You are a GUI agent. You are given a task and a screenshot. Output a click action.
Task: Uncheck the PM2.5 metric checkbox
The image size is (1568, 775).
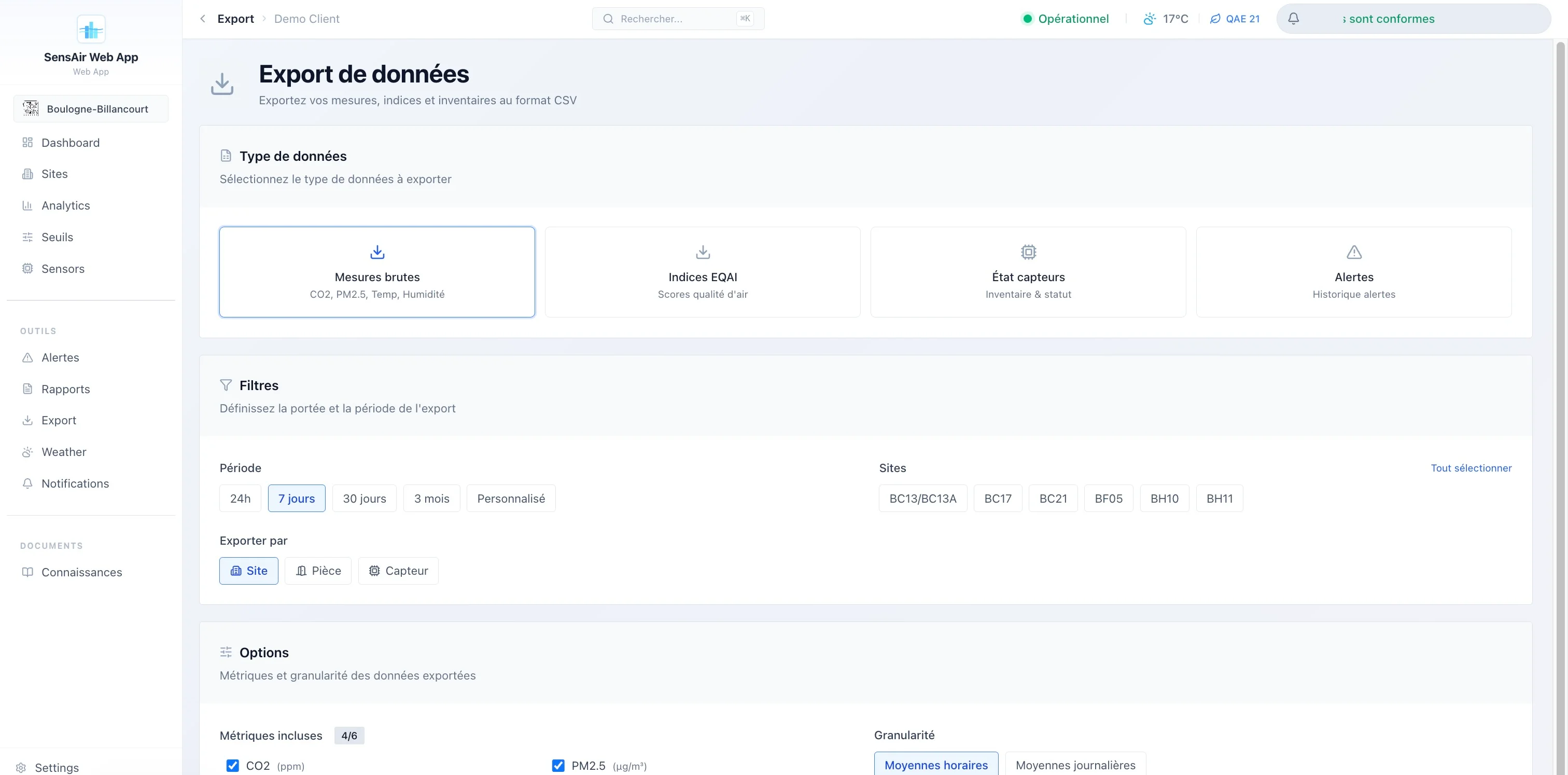pyautogui.click(x=558, y=765)
